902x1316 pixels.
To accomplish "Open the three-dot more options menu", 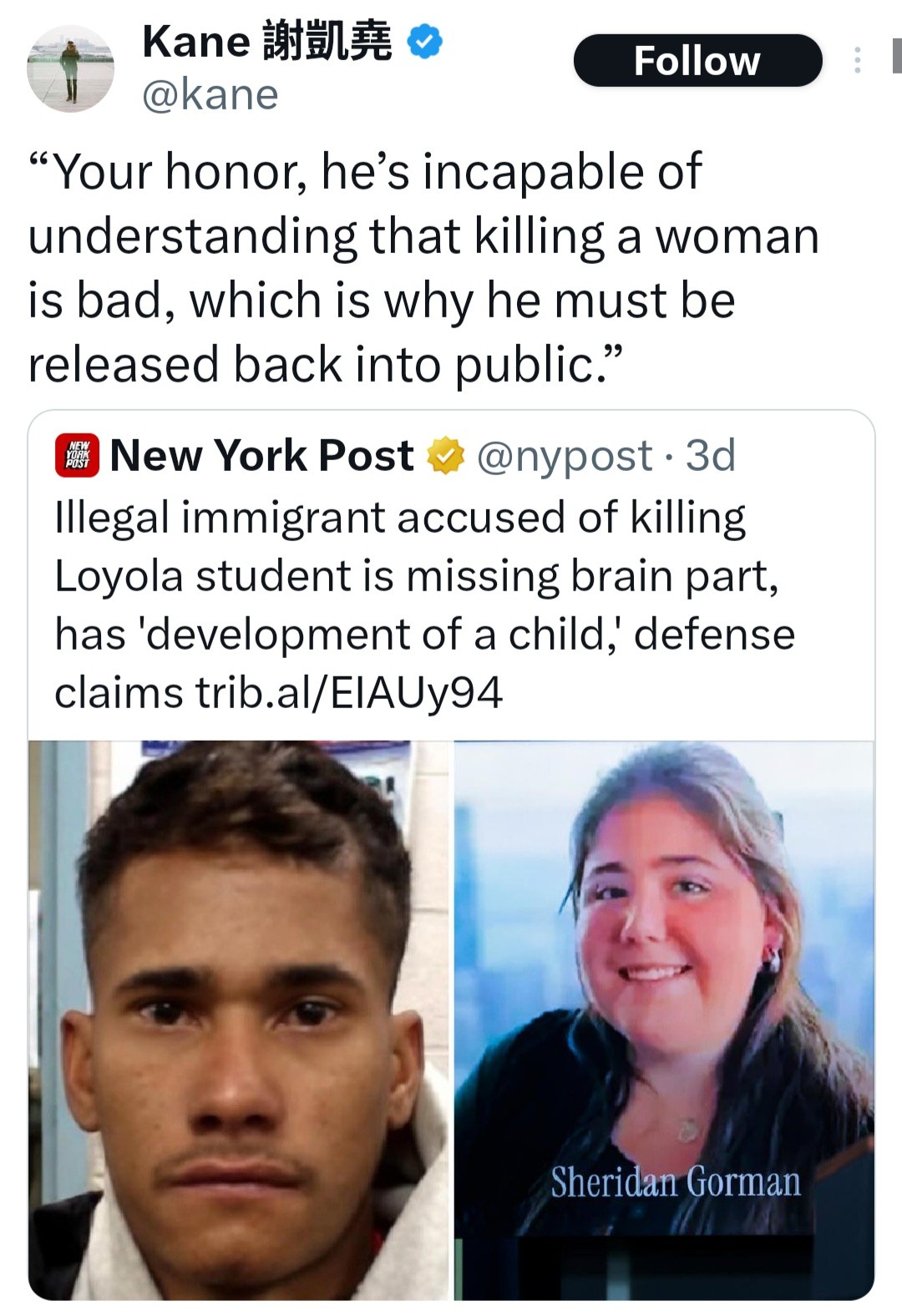I will (857, 60).
